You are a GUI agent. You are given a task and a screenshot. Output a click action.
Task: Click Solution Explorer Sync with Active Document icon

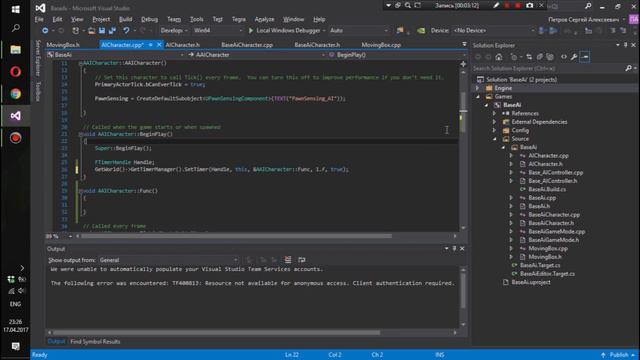(x=529, y=57)
